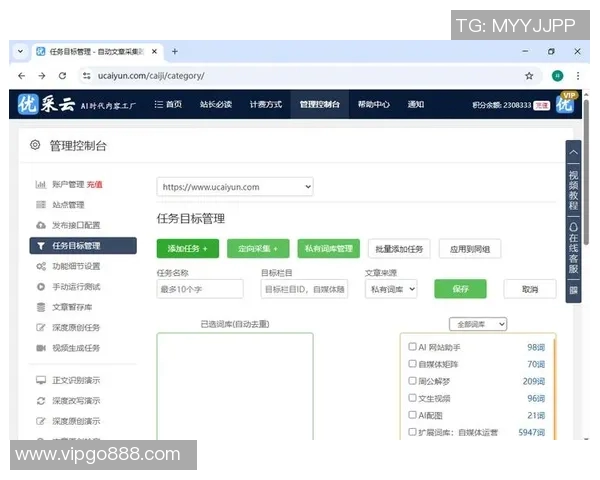The image size is (600, 480).
Task: Click the cloud icon beside 发布接口配置
Action: tap(41, 225)
